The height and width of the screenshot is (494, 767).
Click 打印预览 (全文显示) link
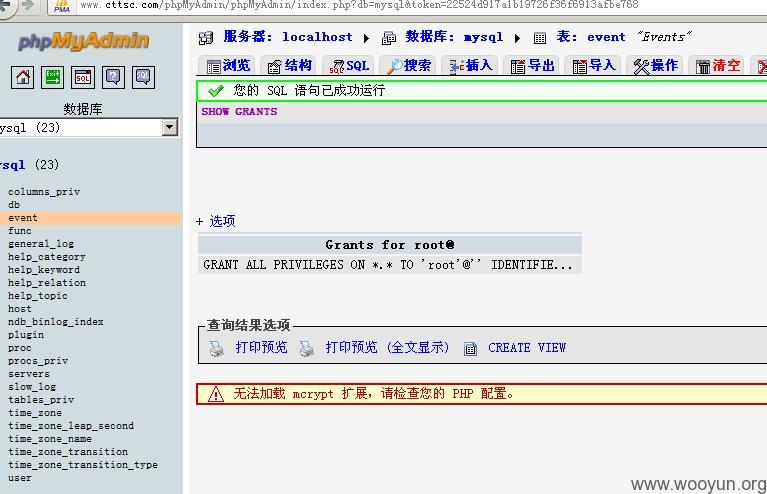coord(387,348)
